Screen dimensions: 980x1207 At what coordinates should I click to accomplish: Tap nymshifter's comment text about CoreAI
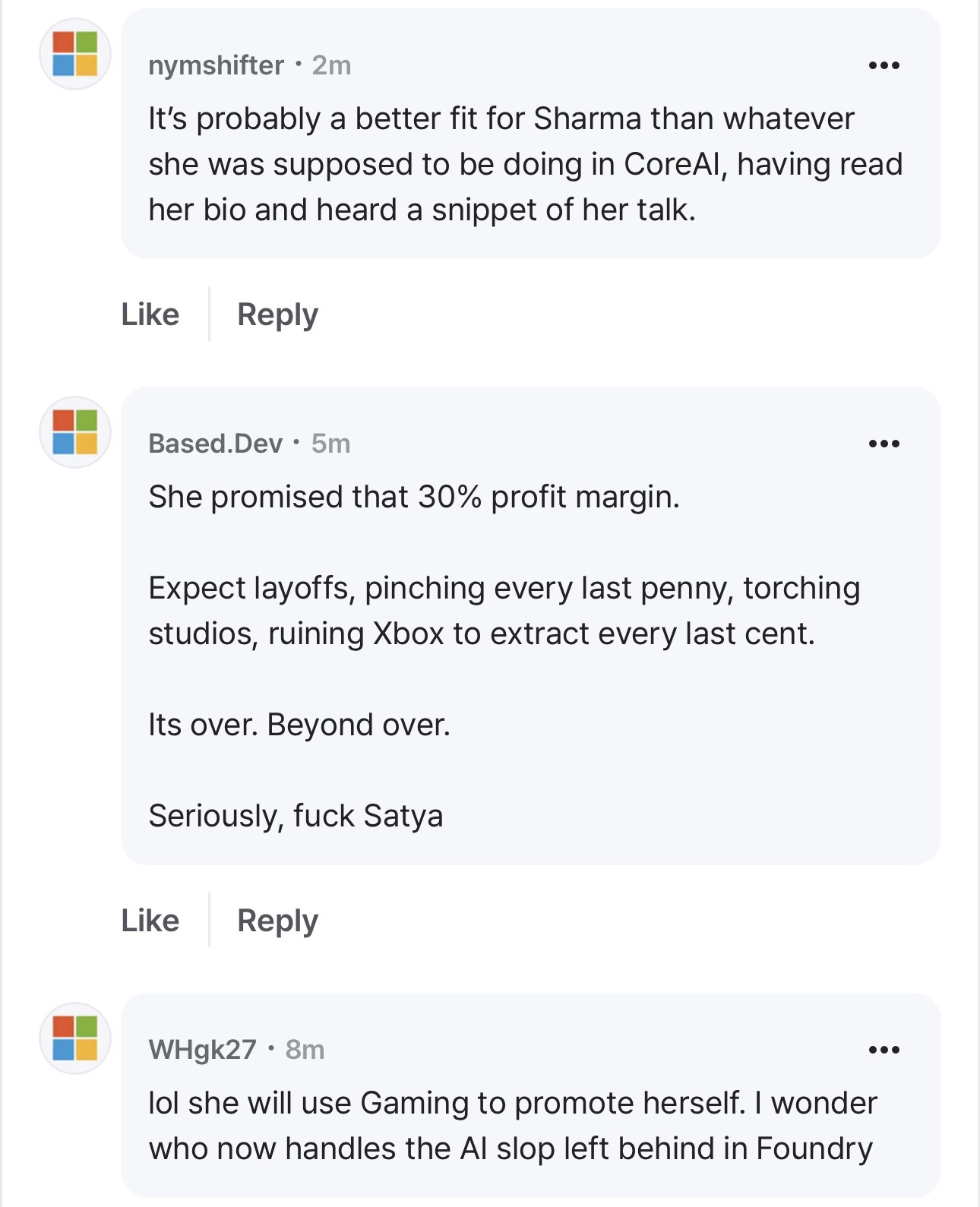(526, 164)
